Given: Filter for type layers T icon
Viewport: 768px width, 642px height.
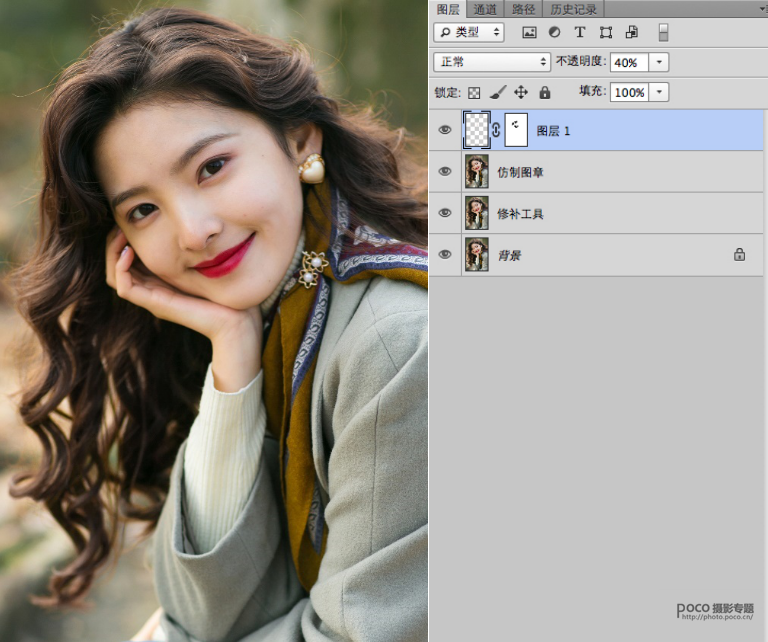Looking at the screenshot, I should pyautogui.click(x=580, y=32).
